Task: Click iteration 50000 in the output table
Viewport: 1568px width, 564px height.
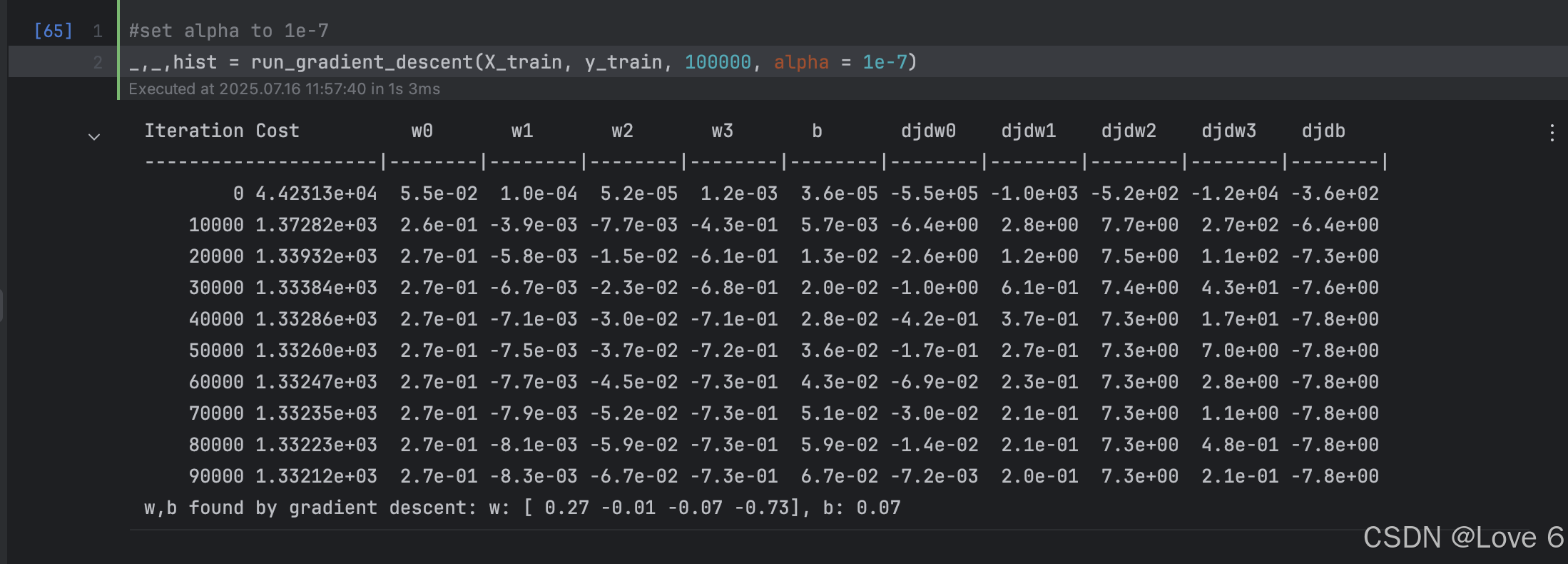Action: [216, 351]
